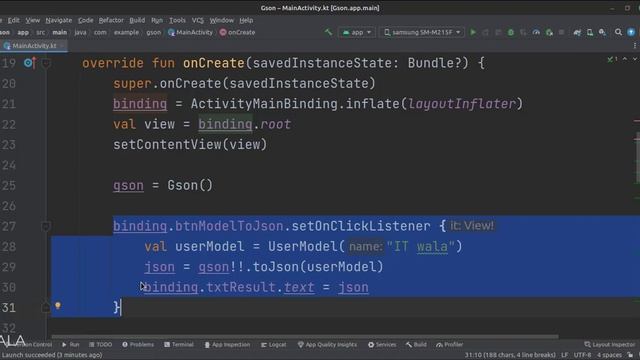Open the View menu
Image resolution: width=640 pixels, height=360 pixels.
coord(33,20)
